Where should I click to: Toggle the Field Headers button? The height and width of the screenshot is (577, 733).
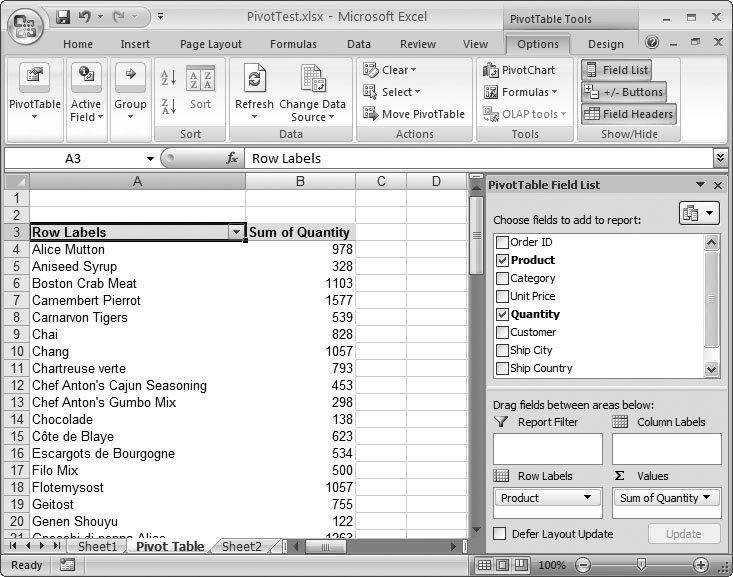(x=628, y=114)
